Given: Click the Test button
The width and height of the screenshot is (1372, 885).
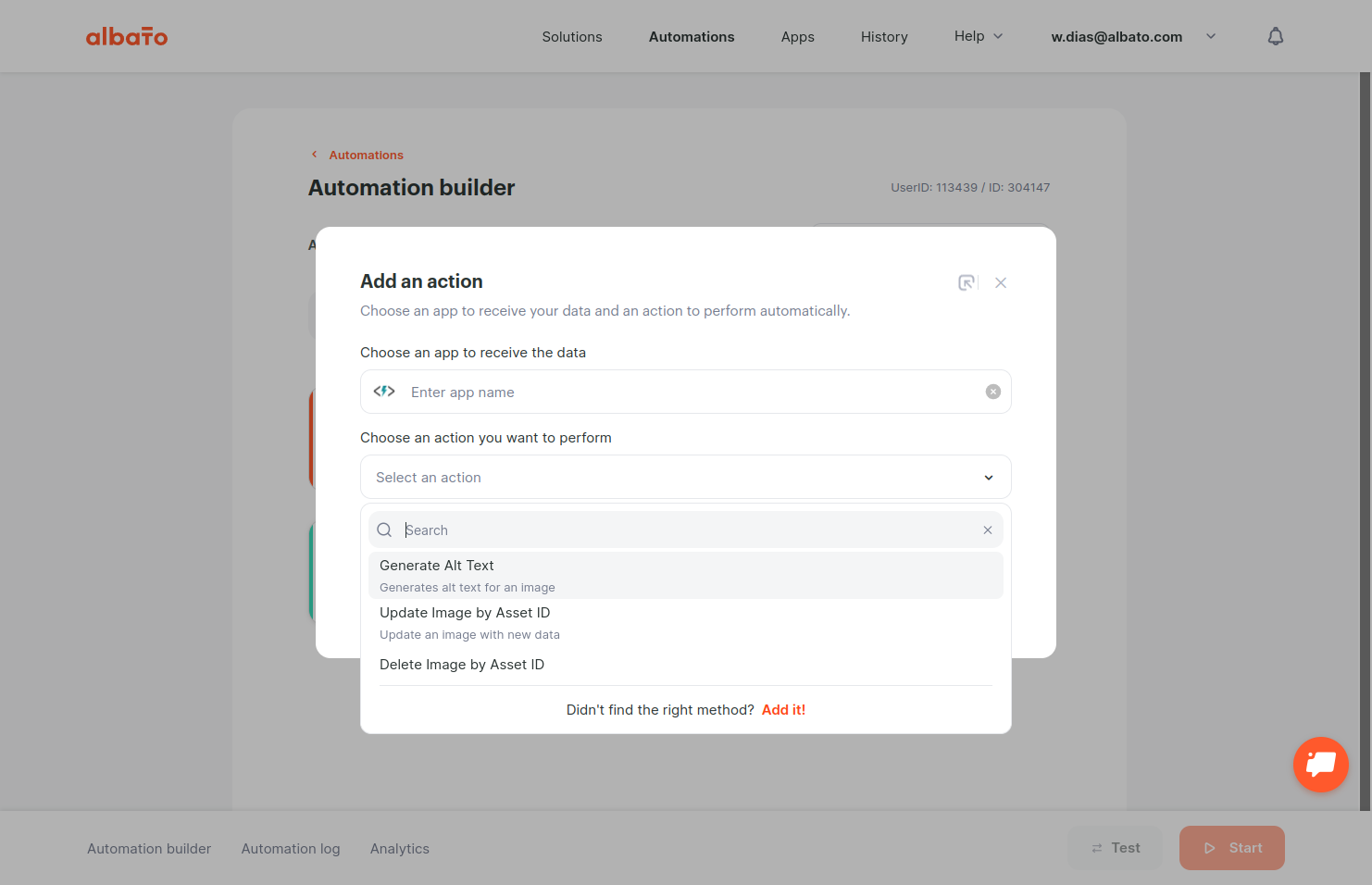Looking at the screenshot, I should 1115,848.
